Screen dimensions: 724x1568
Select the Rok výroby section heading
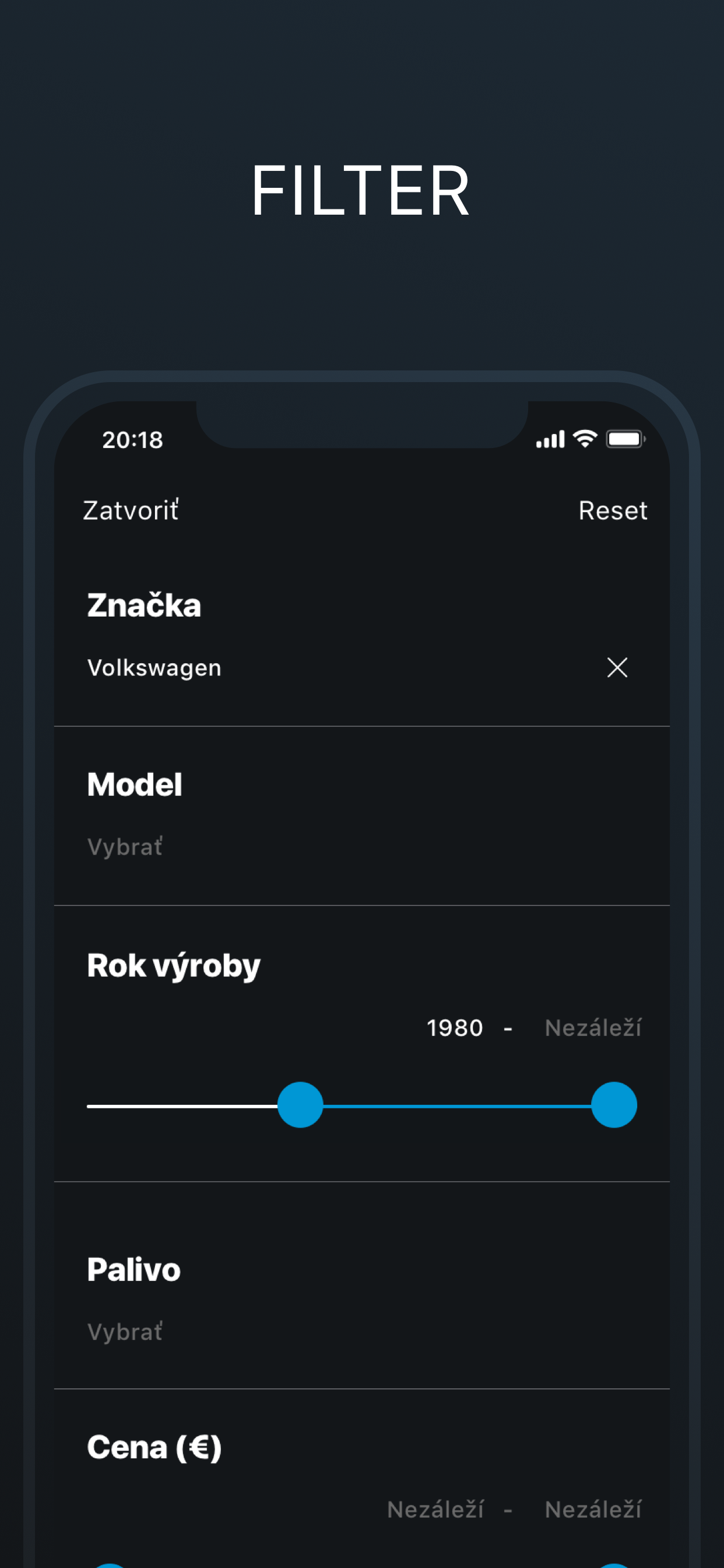coord(173,965)
